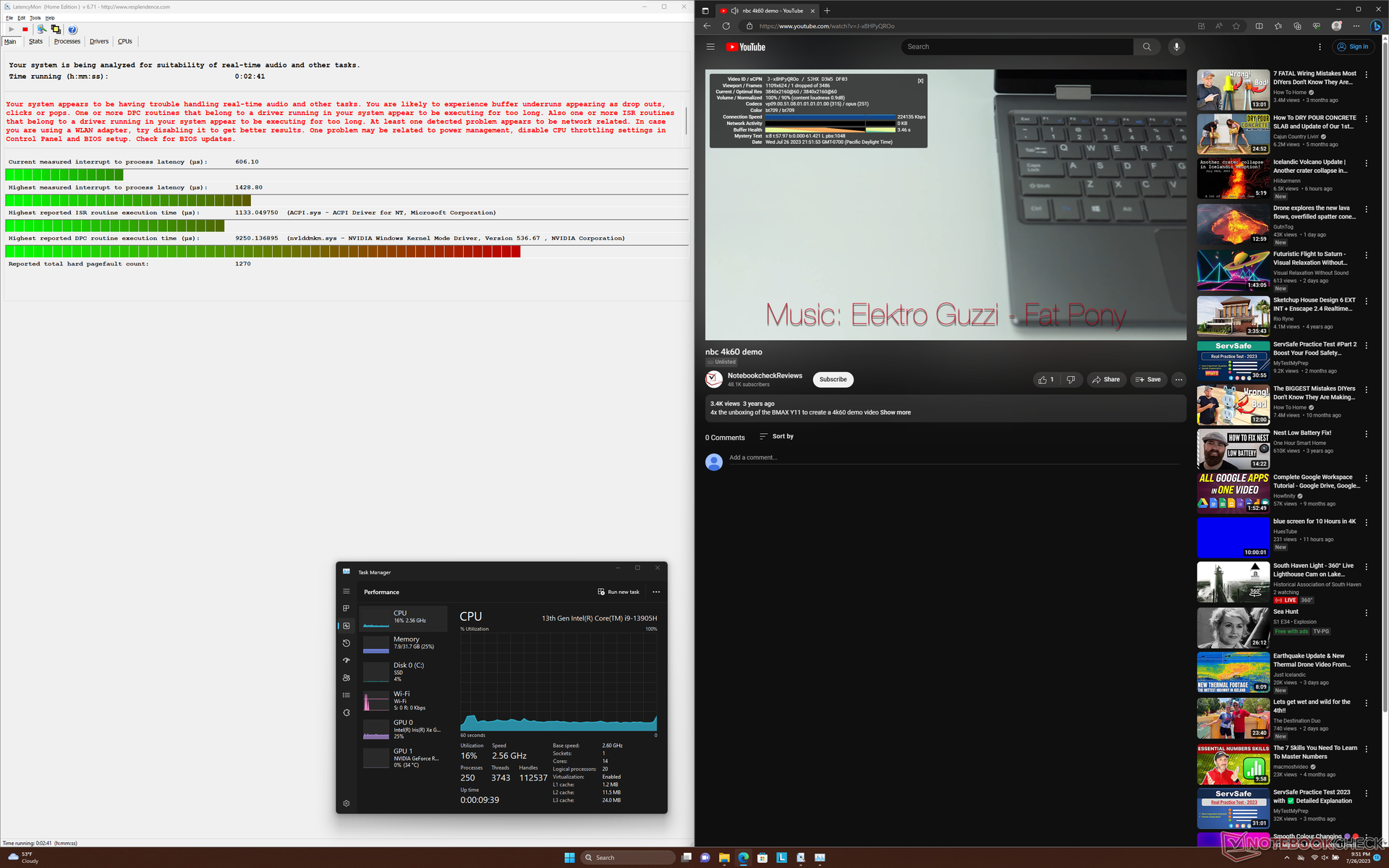This screenshot has height=868, width=1389.
Task: Select Memory in Task Manager performance list
Action: tap(404, 643)
